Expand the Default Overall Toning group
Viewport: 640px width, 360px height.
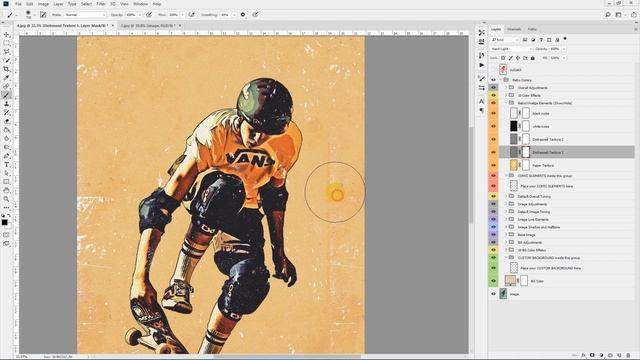(x=506, y=196)
